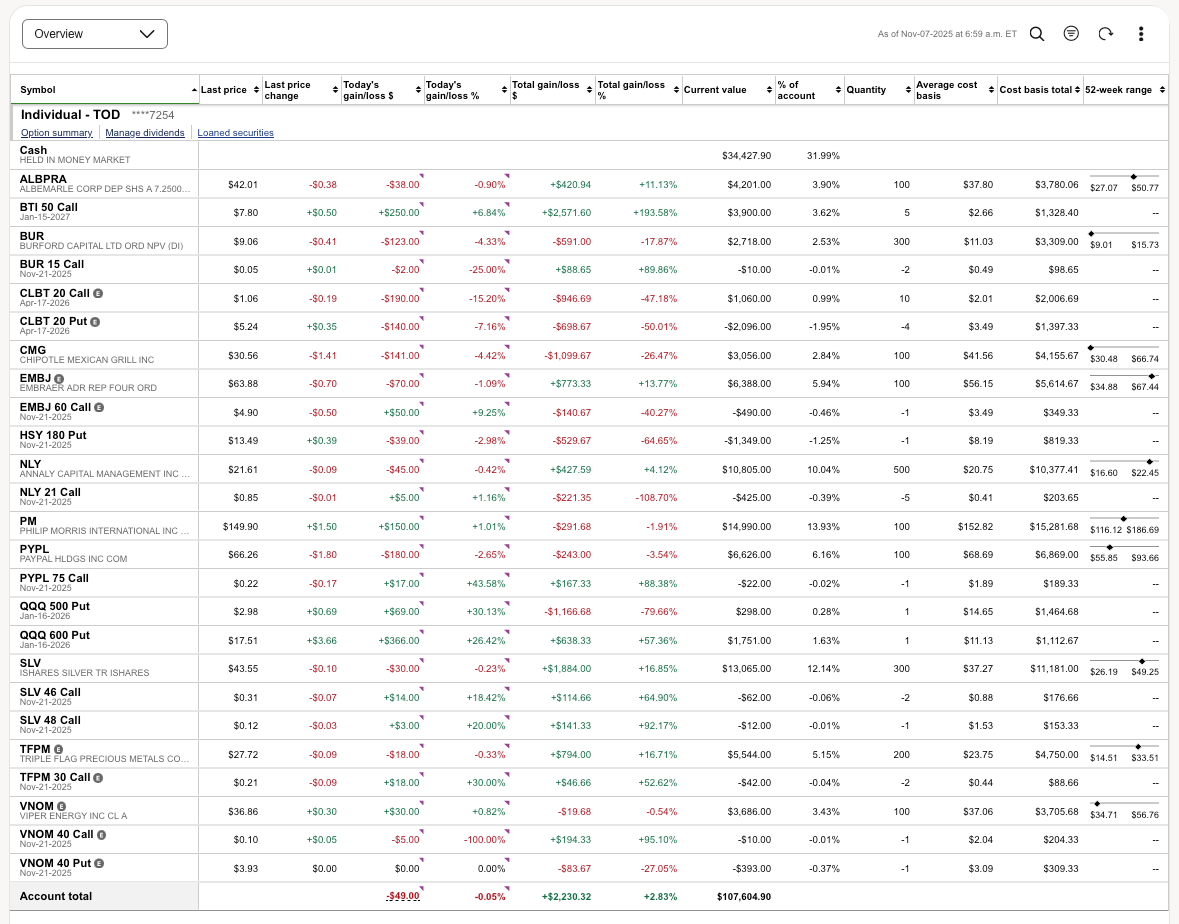Sort by the Last price column arrows
The height and width of the screenshot is (924, 1179).
coord(255,90)
